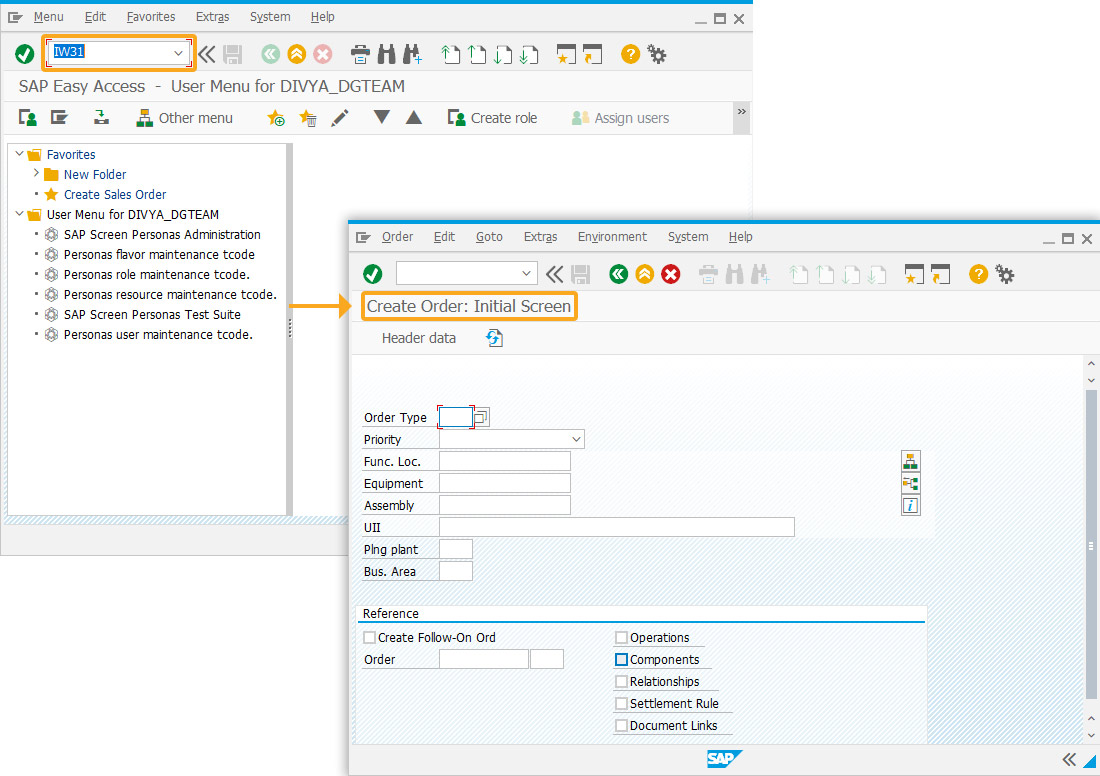Open Environment menu in Create Order window
The image size is (1100, 776).
612,237
